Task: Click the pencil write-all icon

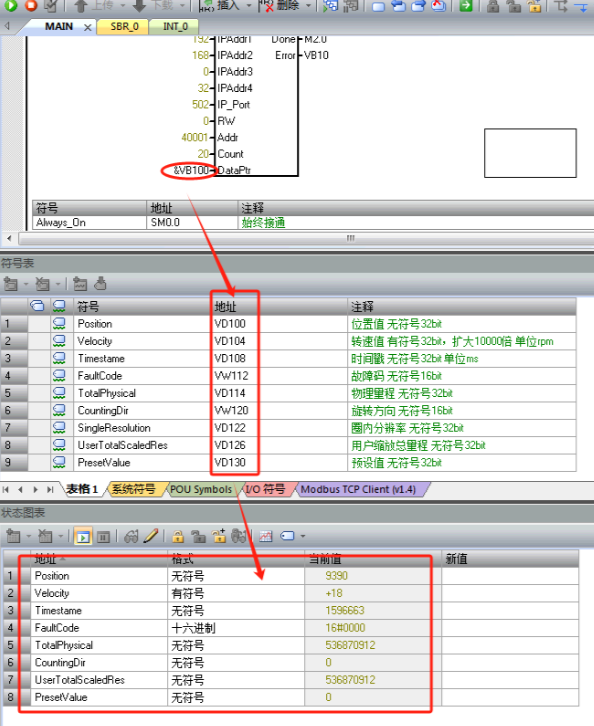Action: 150,536
